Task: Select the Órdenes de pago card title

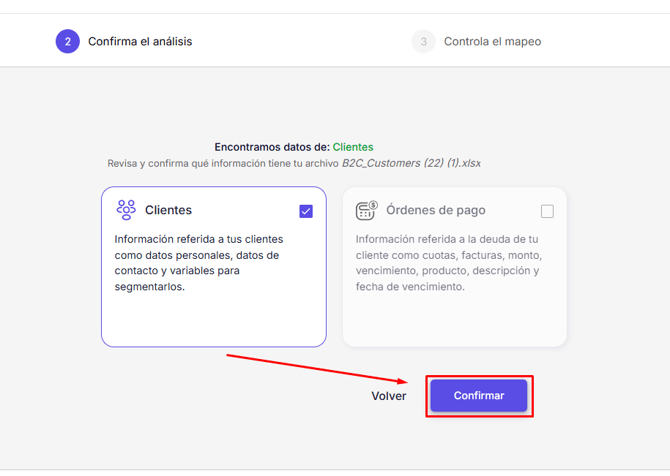Action: pyautogui.click(x=436, y=210)
